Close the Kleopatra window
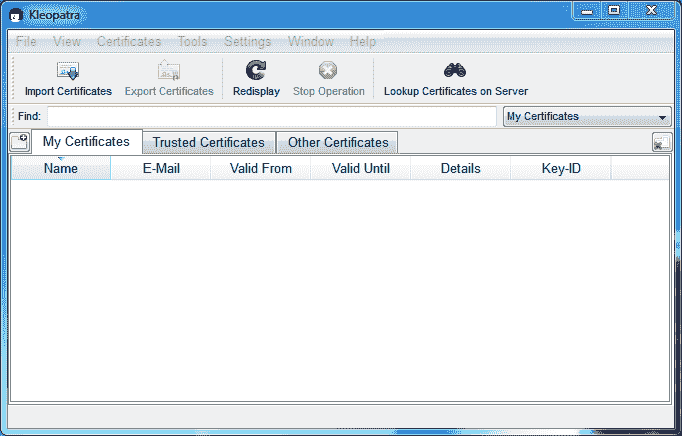This screenshot has height=436, width=682. 651,10
